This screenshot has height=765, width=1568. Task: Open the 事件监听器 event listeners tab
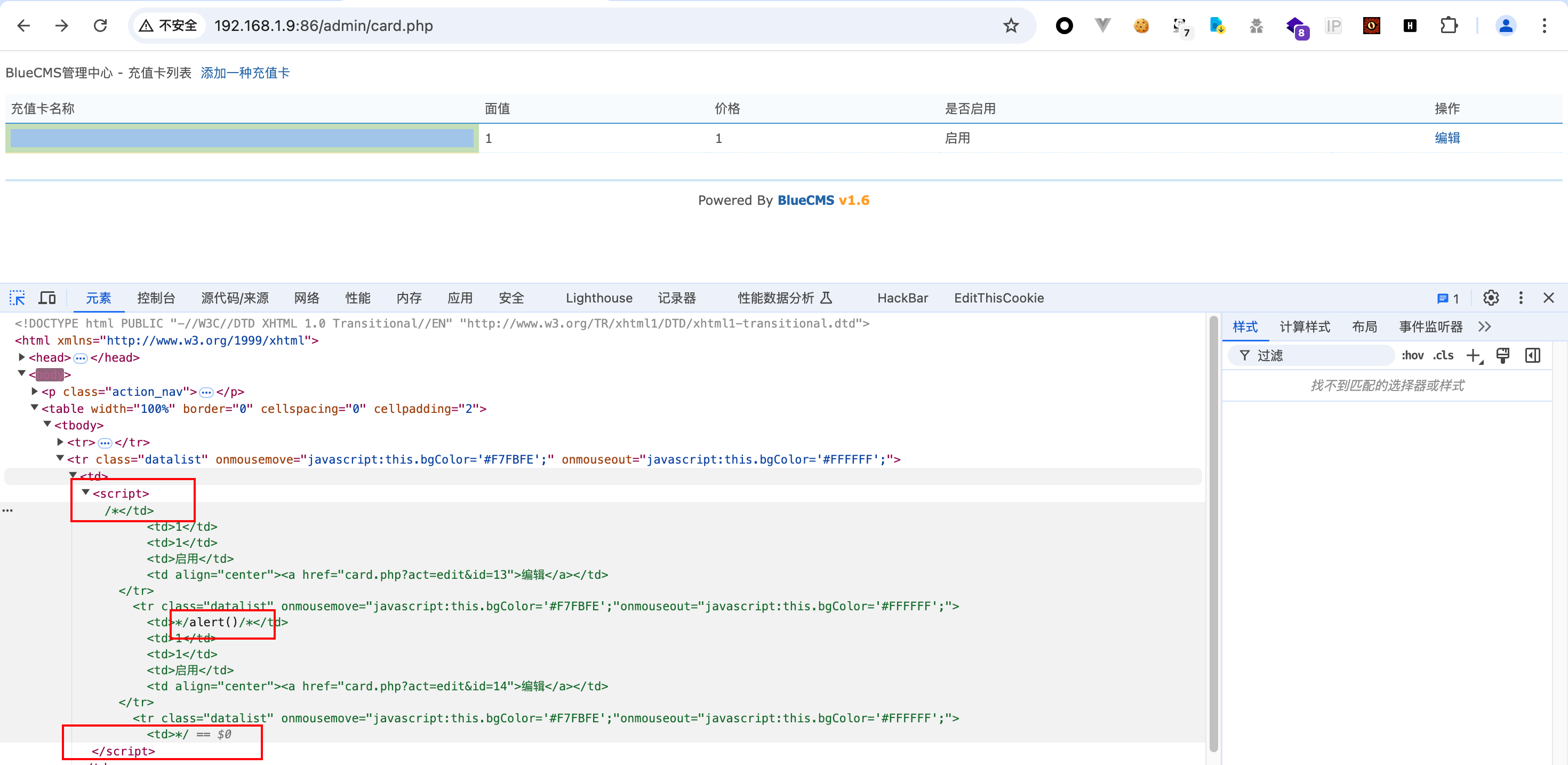1430,327
